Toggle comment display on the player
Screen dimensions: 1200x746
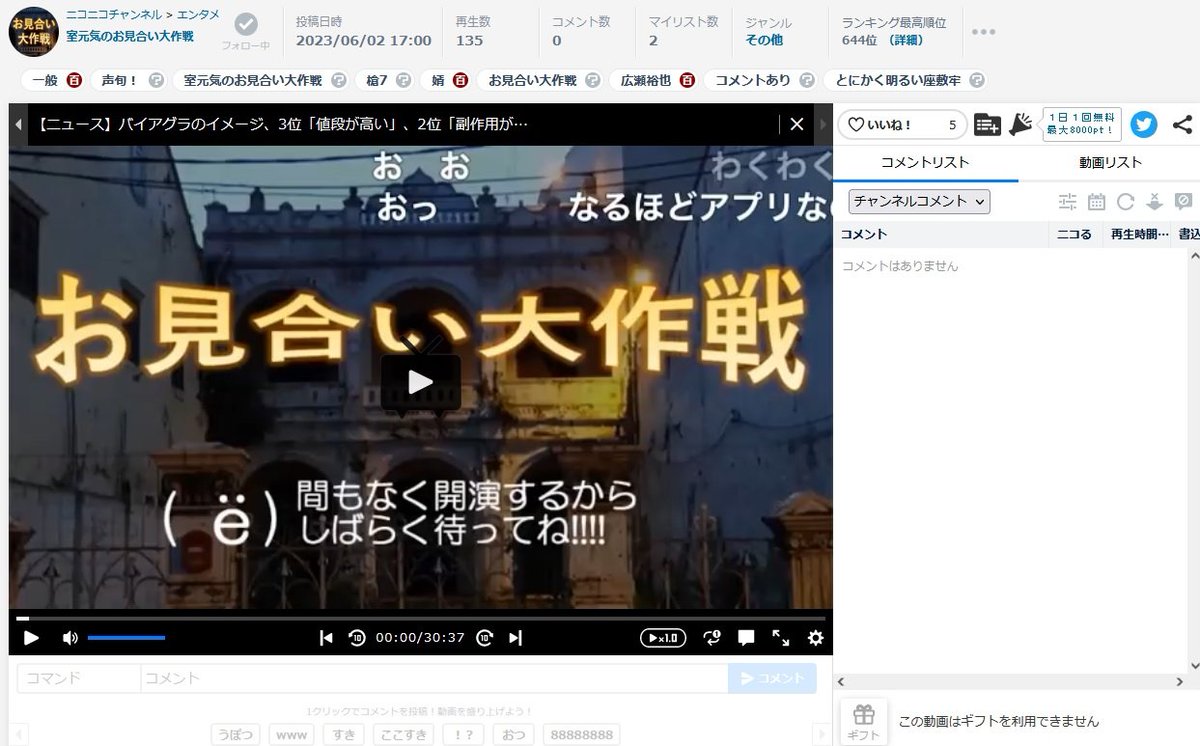(x=745, y=637)
